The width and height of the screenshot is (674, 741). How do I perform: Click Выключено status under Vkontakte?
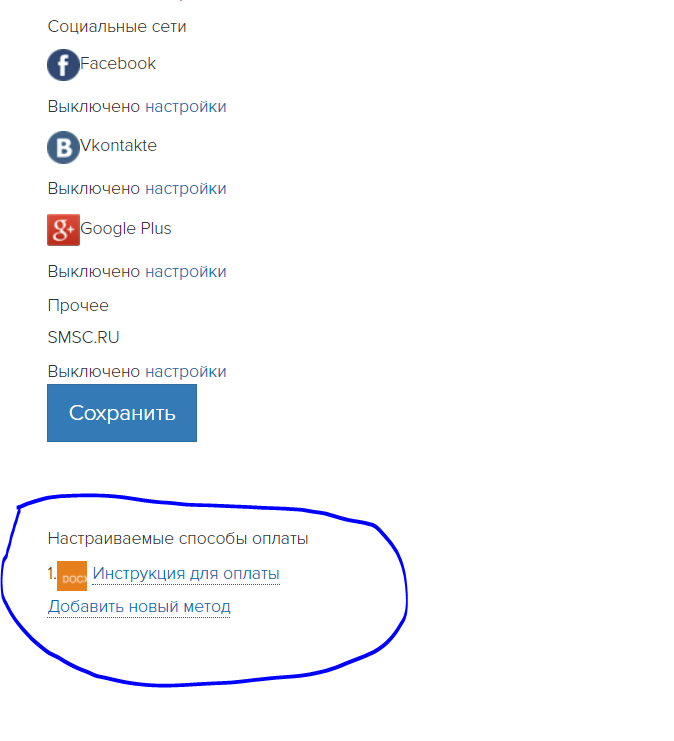point(94,189)
